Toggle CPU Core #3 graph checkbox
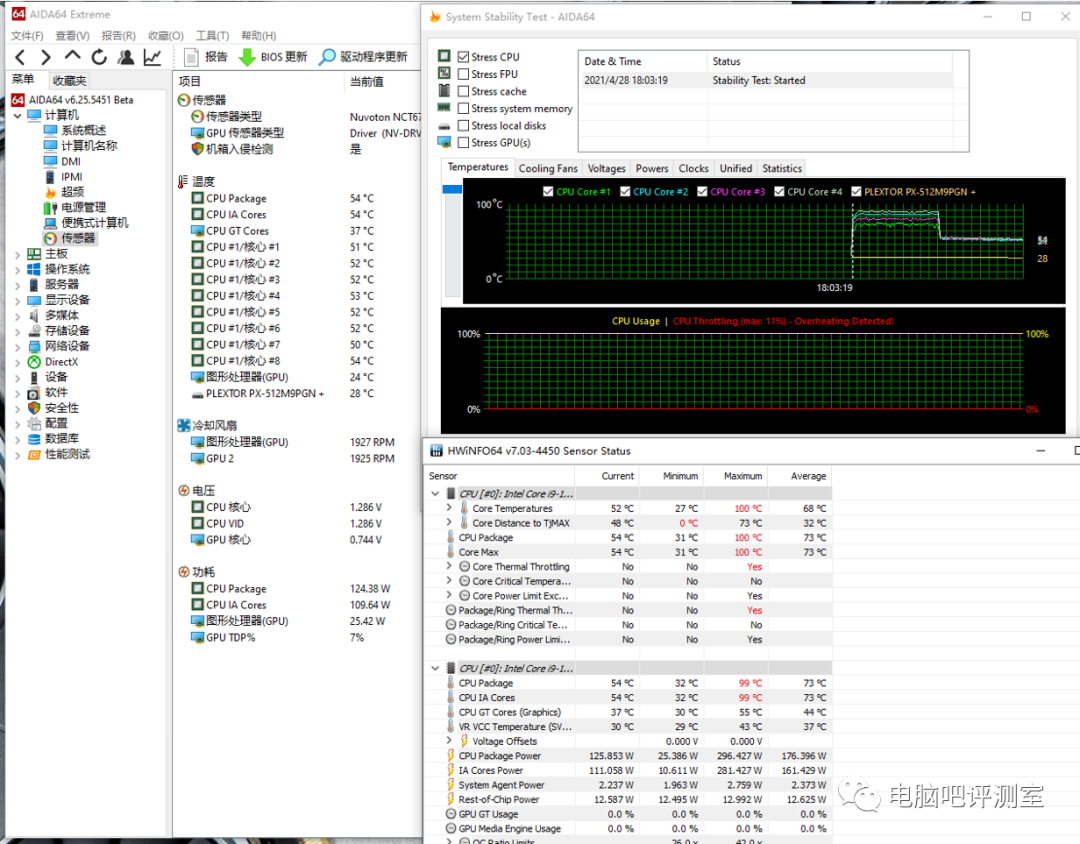Screen dimensions: 1080x844 tap(702, 192)
